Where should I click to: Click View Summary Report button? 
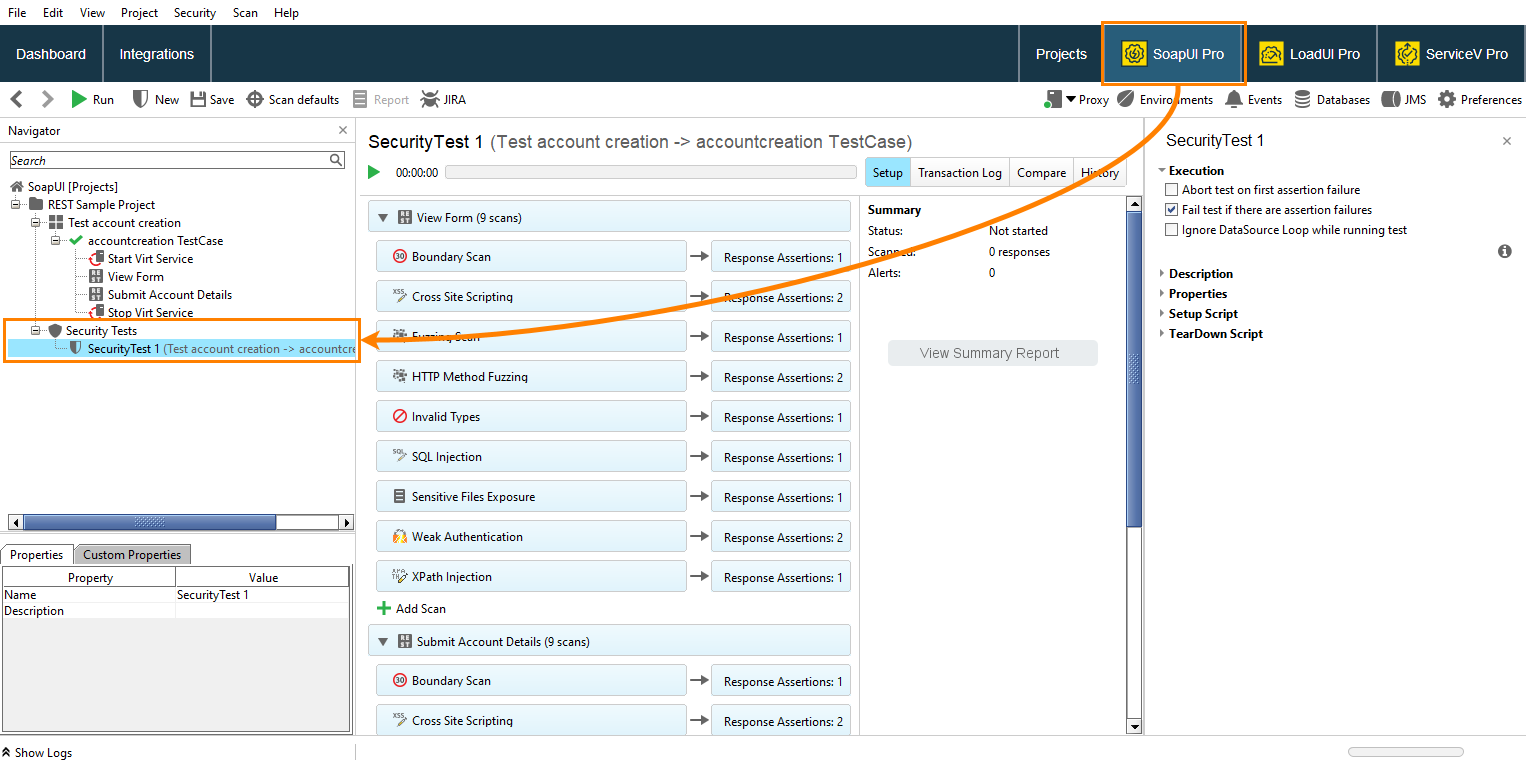click(993, 353)
